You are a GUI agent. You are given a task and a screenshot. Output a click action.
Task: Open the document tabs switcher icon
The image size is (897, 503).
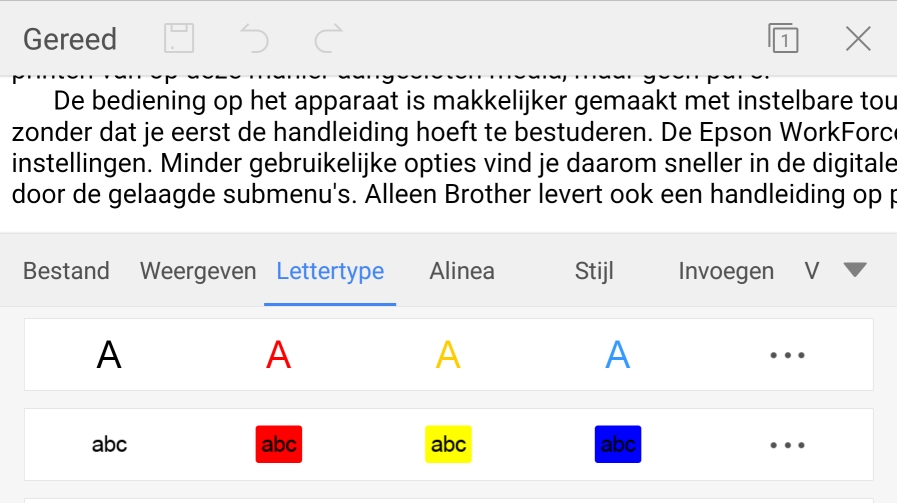(x=784, y=39)
